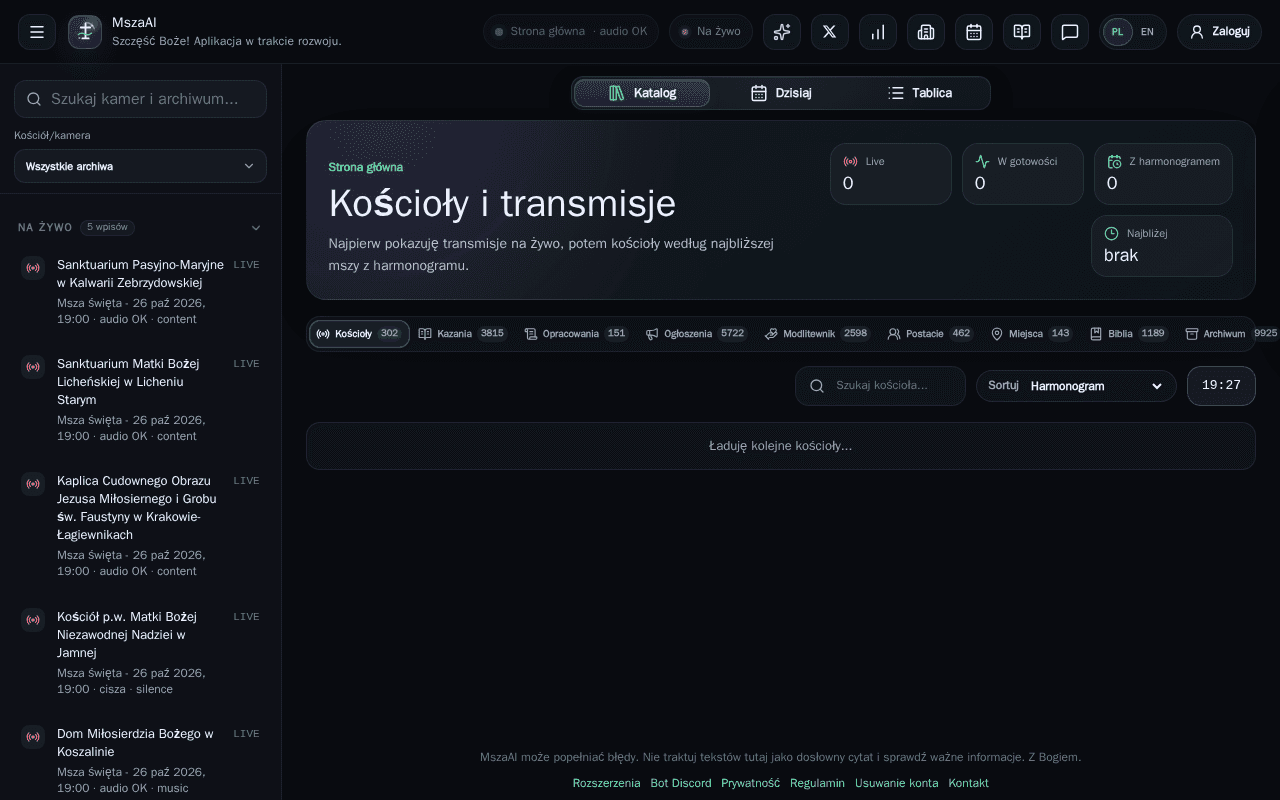1280x800 pixels.
Task: Focus the Szukaj kamer i archiwum field
Action: [x=140, y=99]
